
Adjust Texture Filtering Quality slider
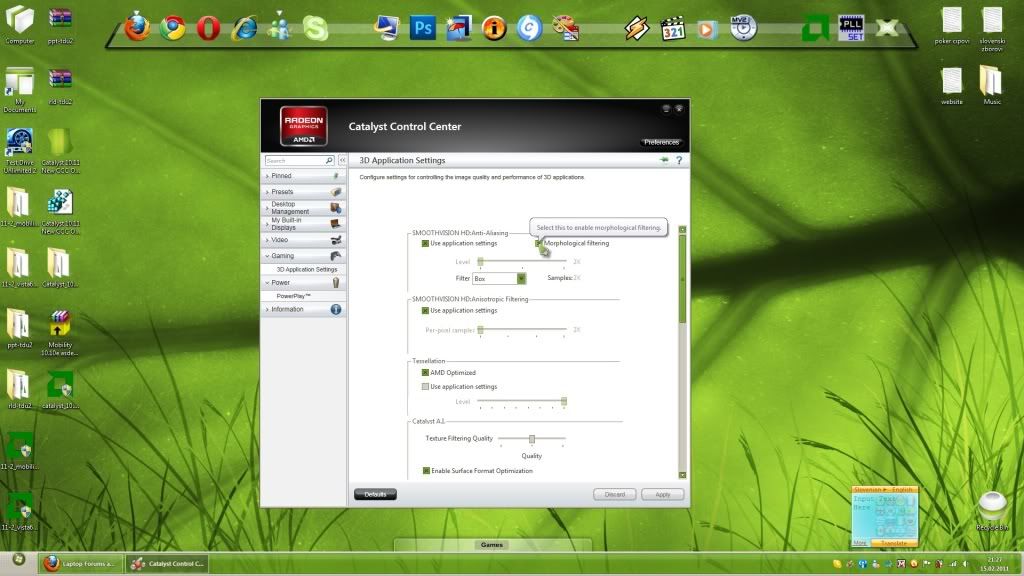532,439
